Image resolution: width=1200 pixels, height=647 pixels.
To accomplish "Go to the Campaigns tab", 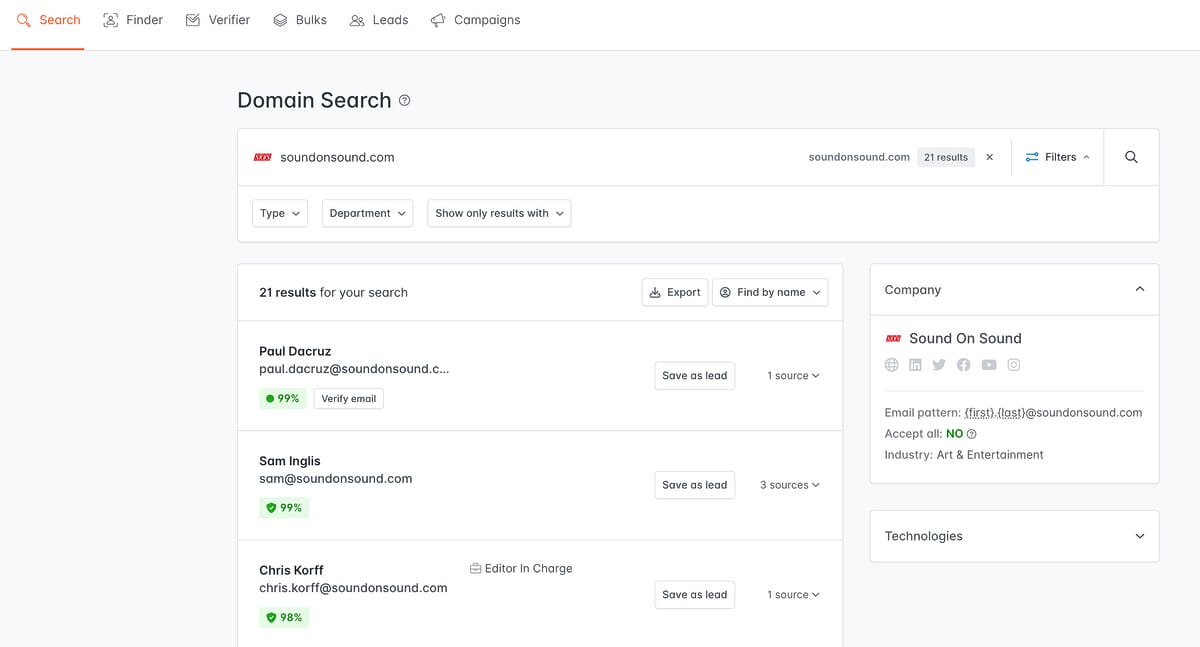I will tap(475, 20).
